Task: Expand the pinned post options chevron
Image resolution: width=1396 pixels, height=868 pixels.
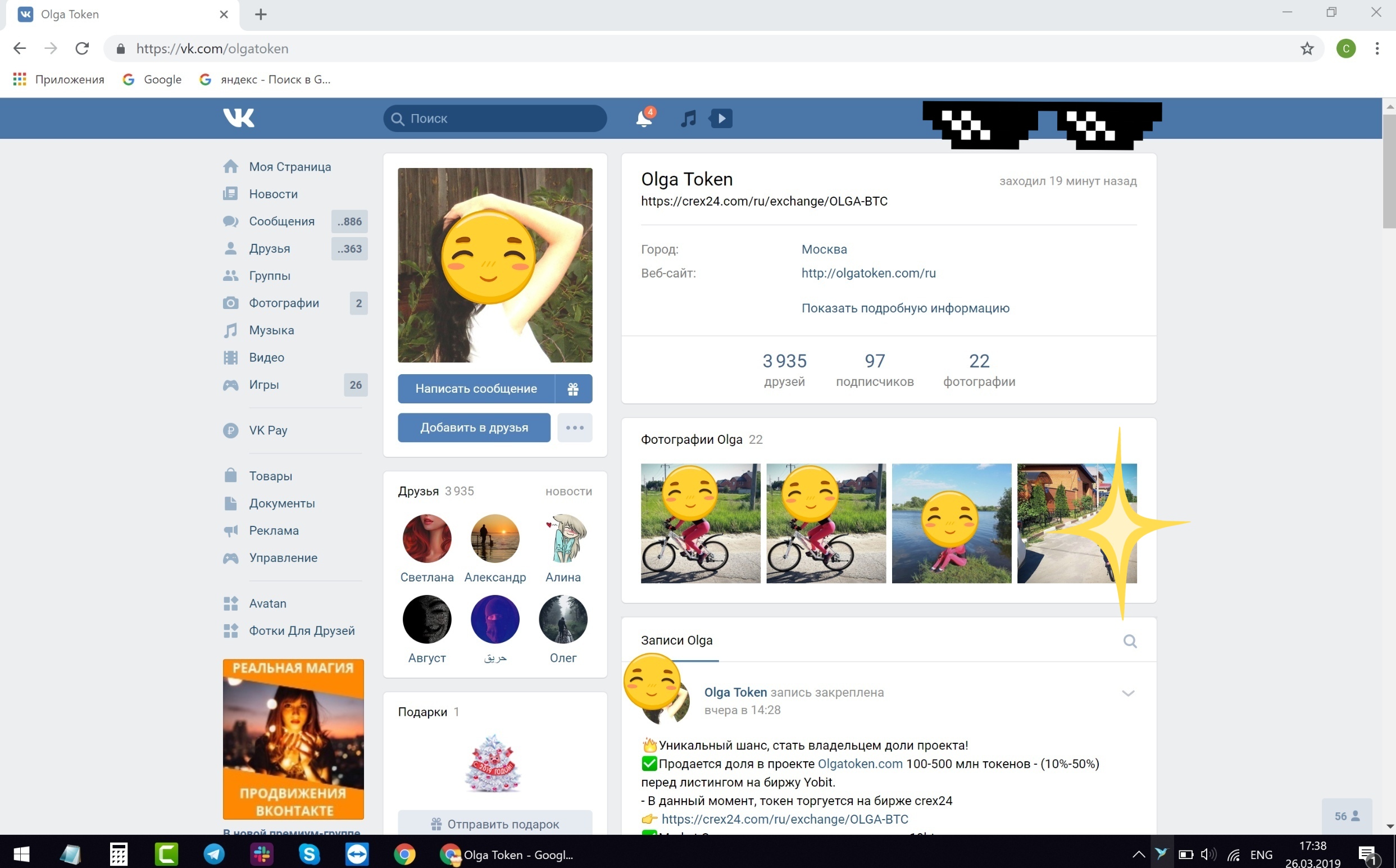Action: pos(1128,693)
